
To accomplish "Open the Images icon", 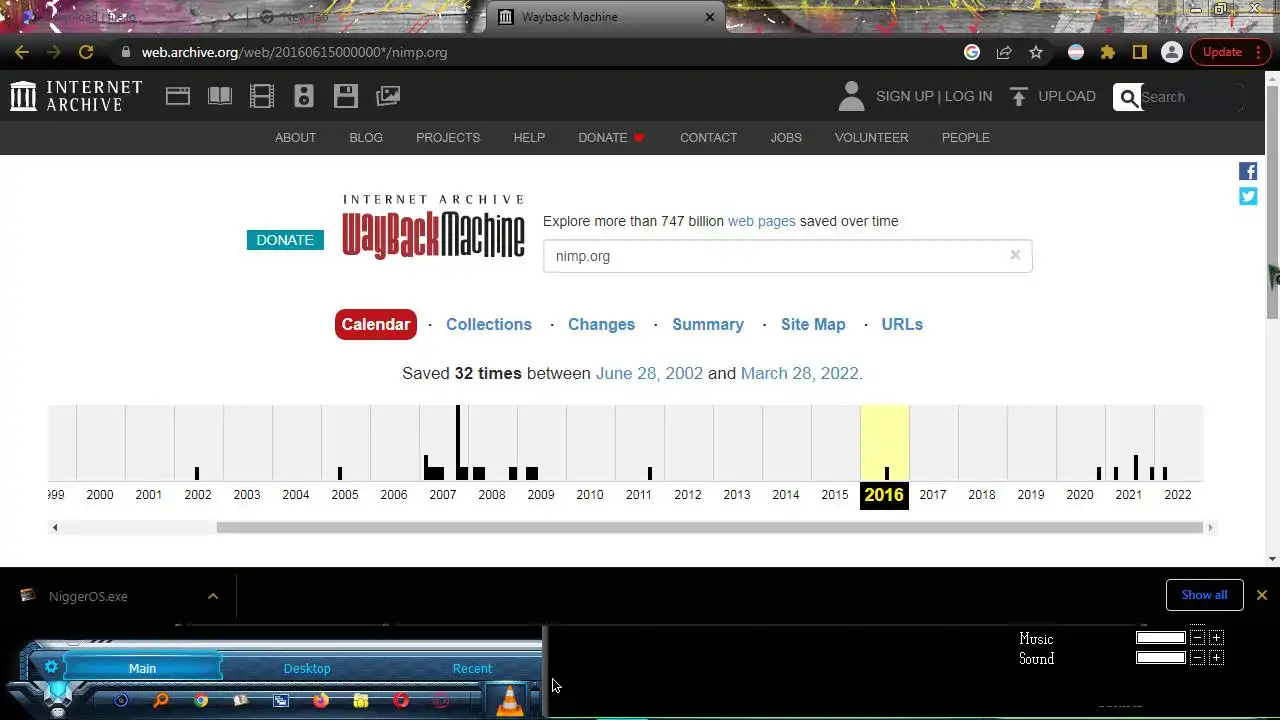I will click(x=388, y=96).
